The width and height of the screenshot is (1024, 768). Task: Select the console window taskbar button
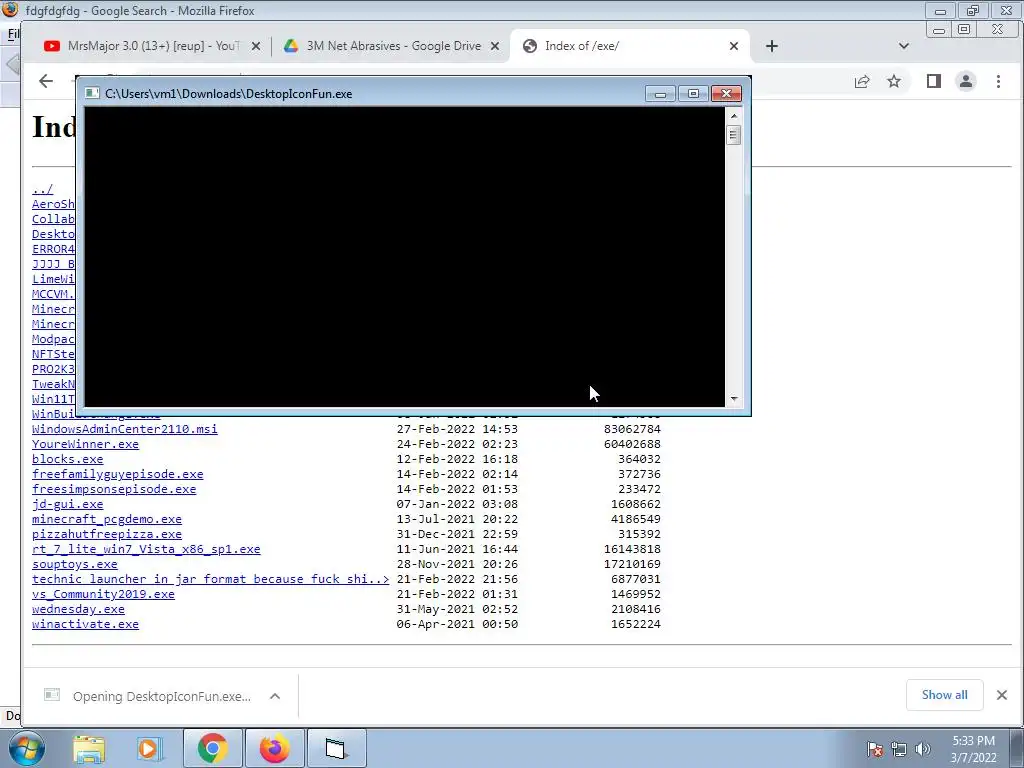point(336,748)
